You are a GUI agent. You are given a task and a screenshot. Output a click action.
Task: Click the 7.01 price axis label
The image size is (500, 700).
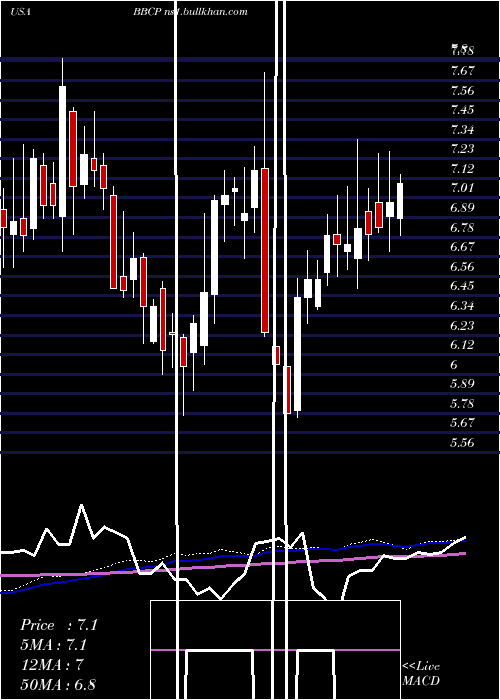pyautogui.click(x=462, y=188)
